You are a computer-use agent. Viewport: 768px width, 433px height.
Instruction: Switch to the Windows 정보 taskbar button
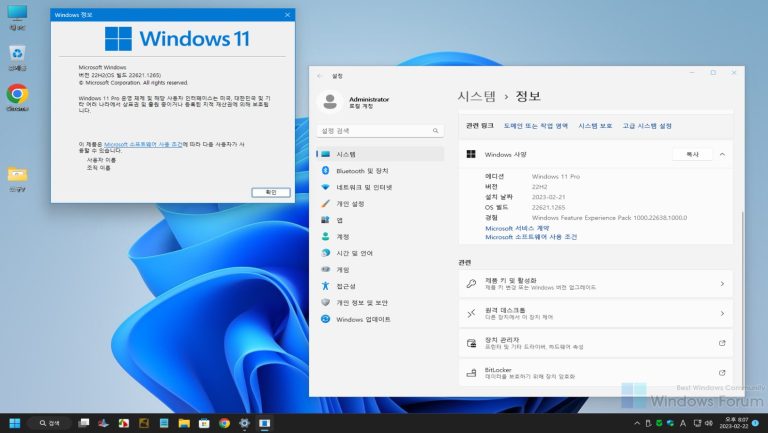click(264, 423)
